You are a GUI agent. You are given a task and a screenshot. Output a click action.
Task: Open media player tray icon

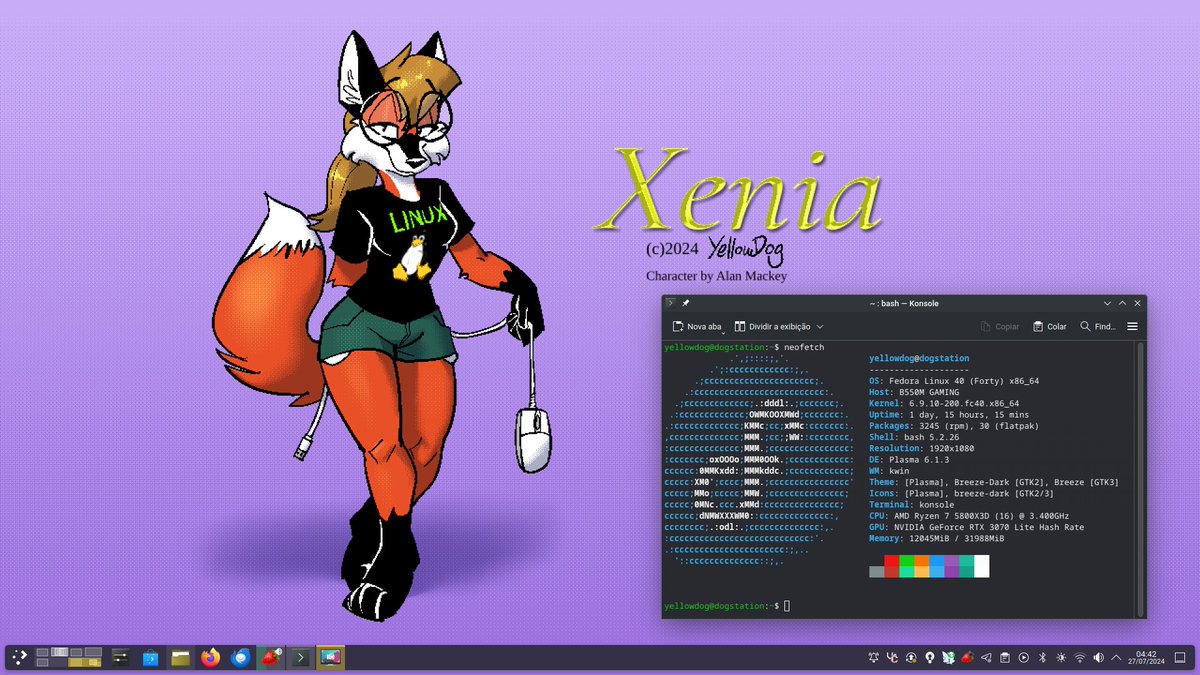coord(1023,657)
